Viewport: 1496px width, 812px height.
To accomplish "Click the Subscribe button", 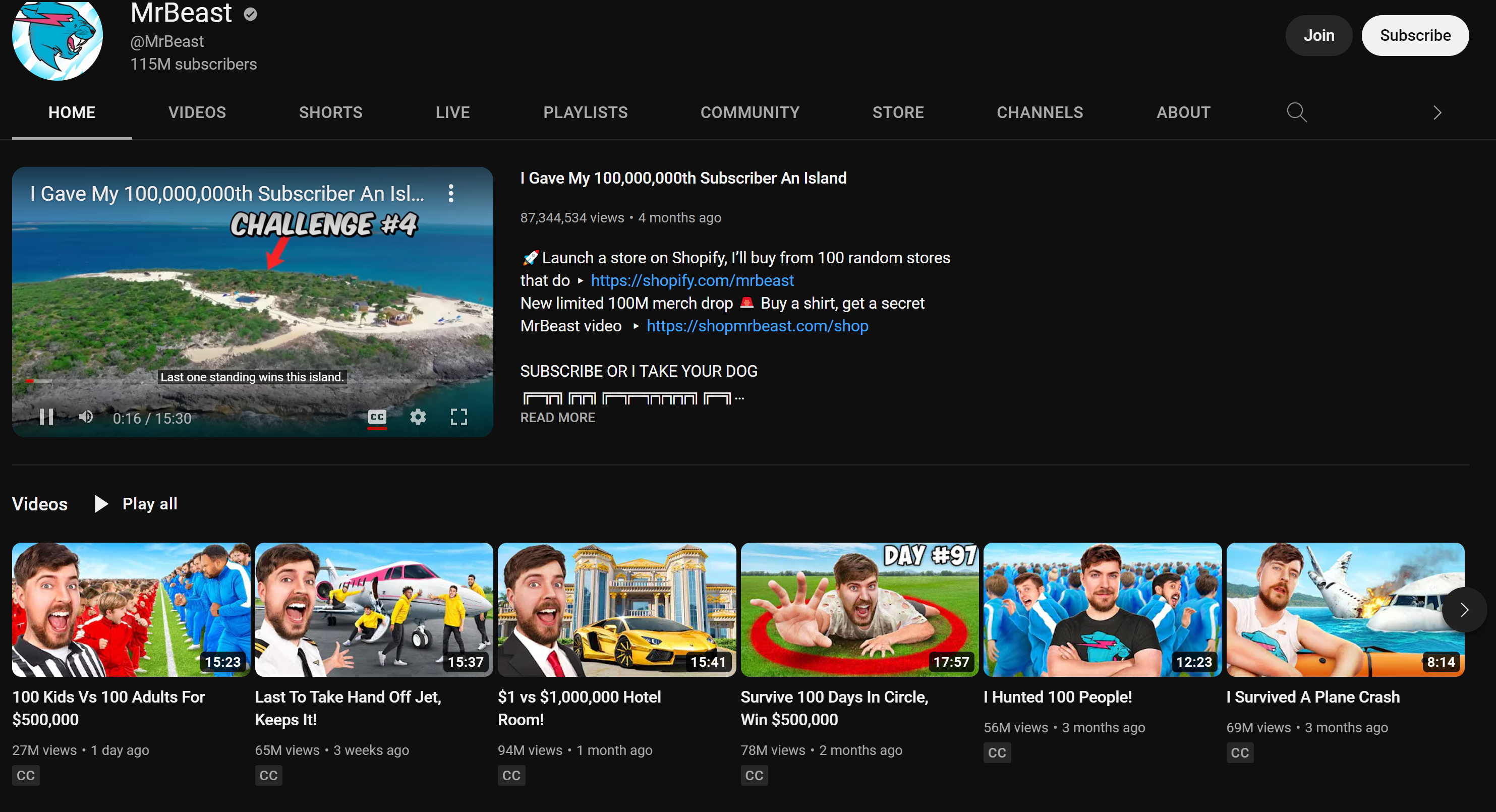I will tap(1415, 35).
